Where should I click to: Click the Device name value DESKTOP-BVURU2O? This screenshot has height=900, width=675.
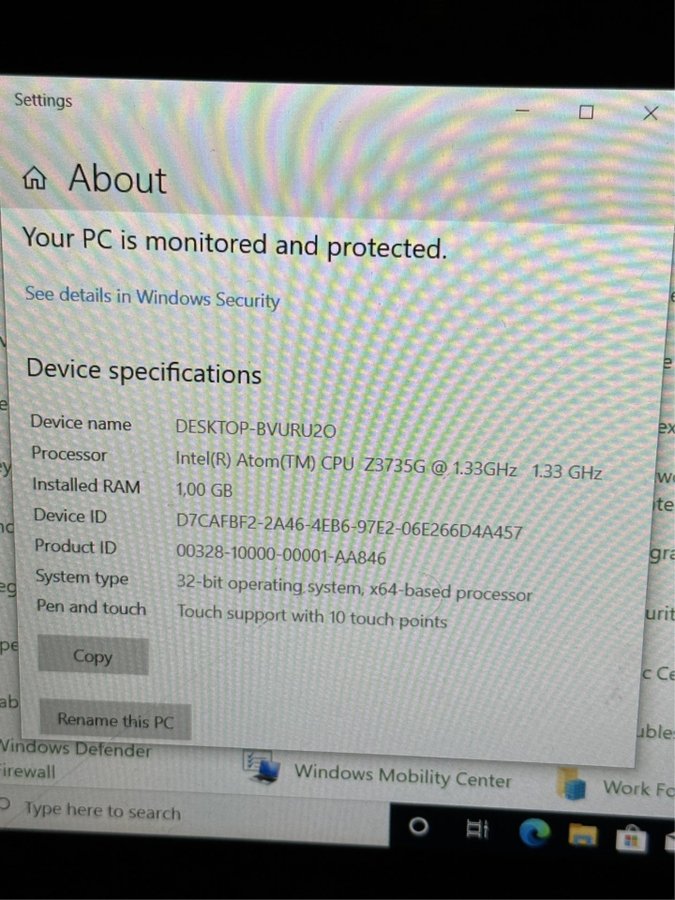[x=255, y=428]
